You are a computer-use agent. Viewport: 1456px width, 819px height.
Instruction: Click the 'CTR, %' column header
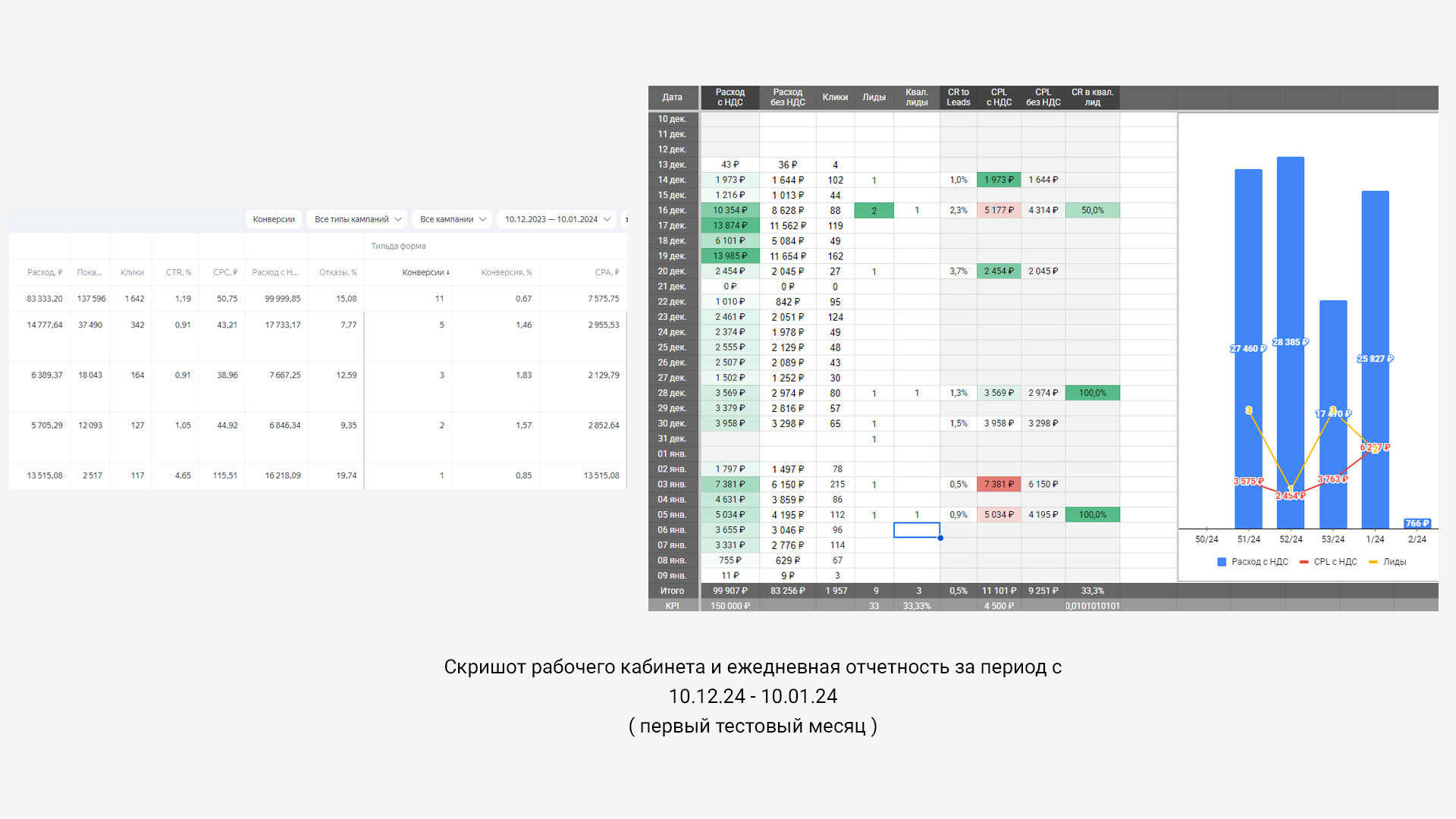point(178,272)
